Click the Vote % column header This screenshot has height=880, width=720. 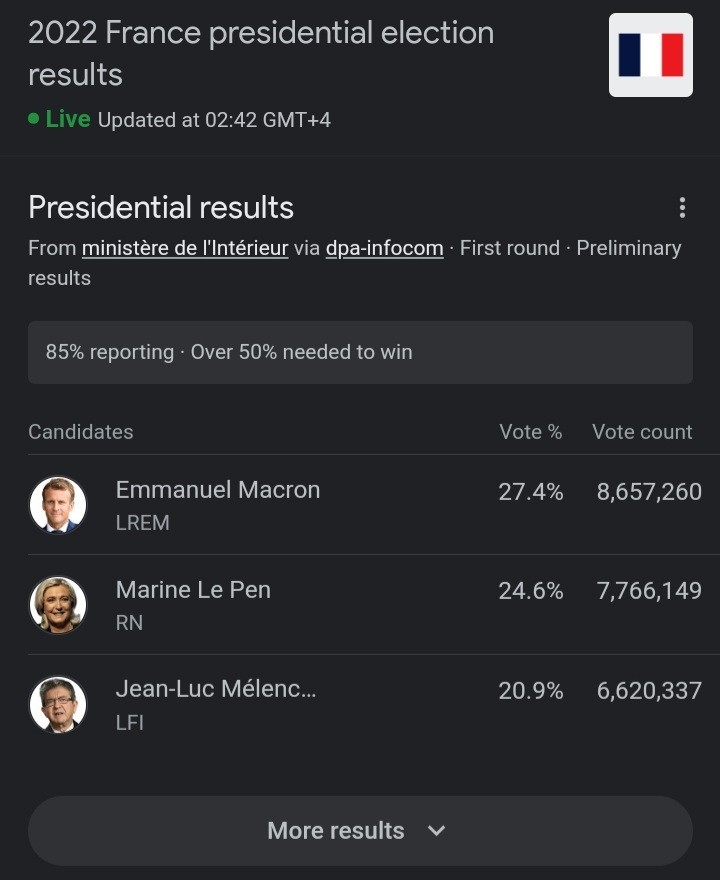531,432
